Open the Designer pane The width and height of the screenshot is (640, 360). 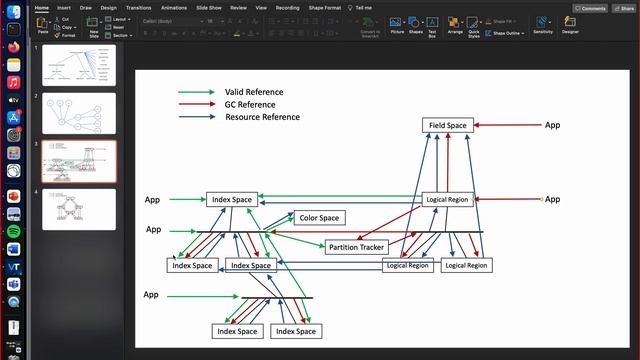(x=570, y=22)
